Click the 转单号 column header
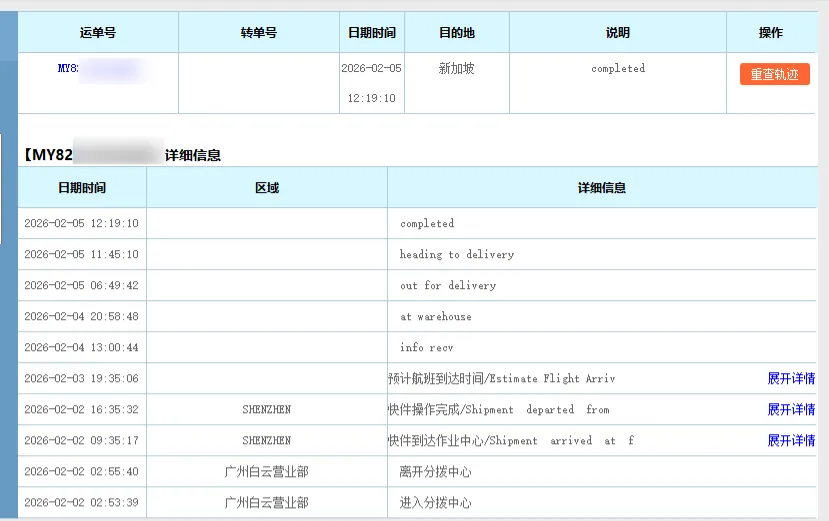 point(259,33)
